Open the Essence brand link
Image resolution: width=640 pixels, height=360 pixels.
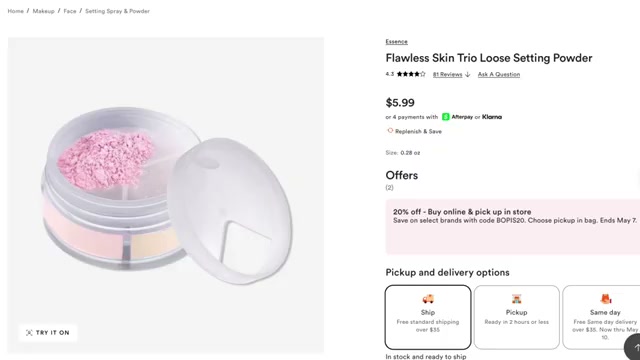(x=396, y=42)
